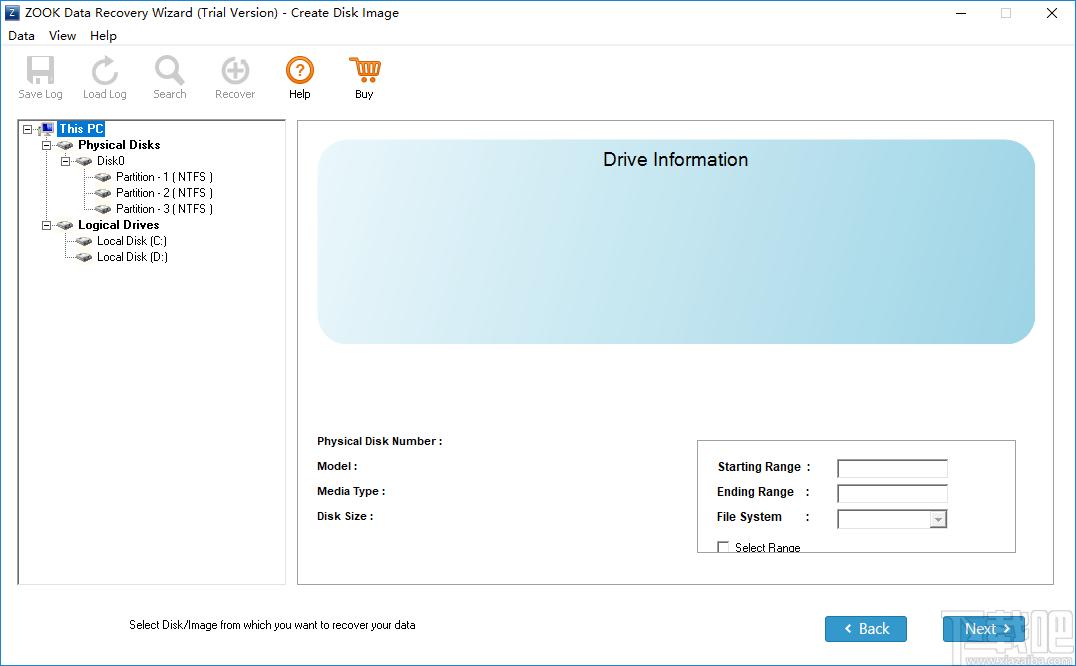The image size is (1076, 666).
Task: Click the This PC computer icon
Action: coord(46,129)
